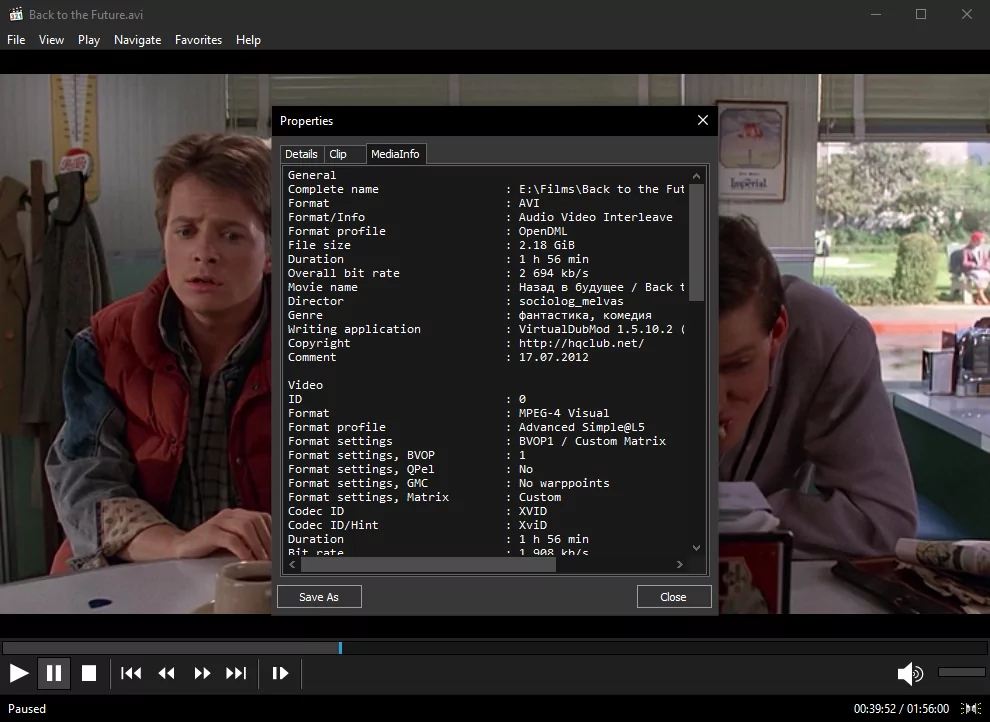The height and width of the screenshot is (722, 990).
Task: Click the 'BVOP1 / Custom Matrix' value
Action: (x=592, y=441)
